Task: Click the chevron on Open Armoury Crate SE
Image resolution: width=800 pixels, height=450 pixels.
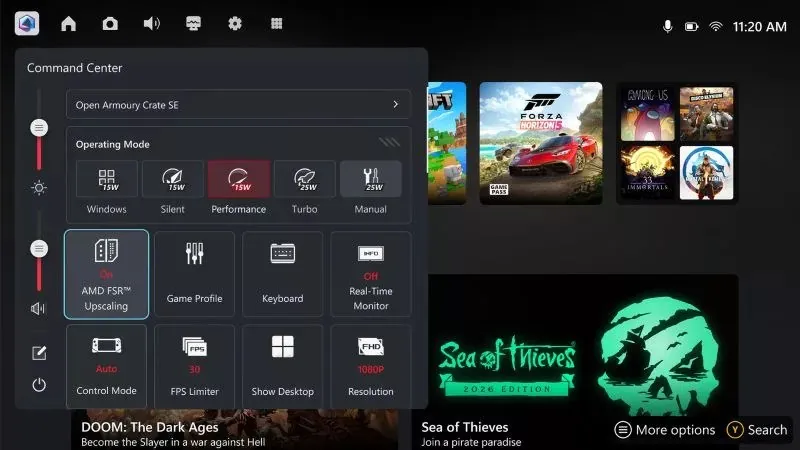Action: 395,104
